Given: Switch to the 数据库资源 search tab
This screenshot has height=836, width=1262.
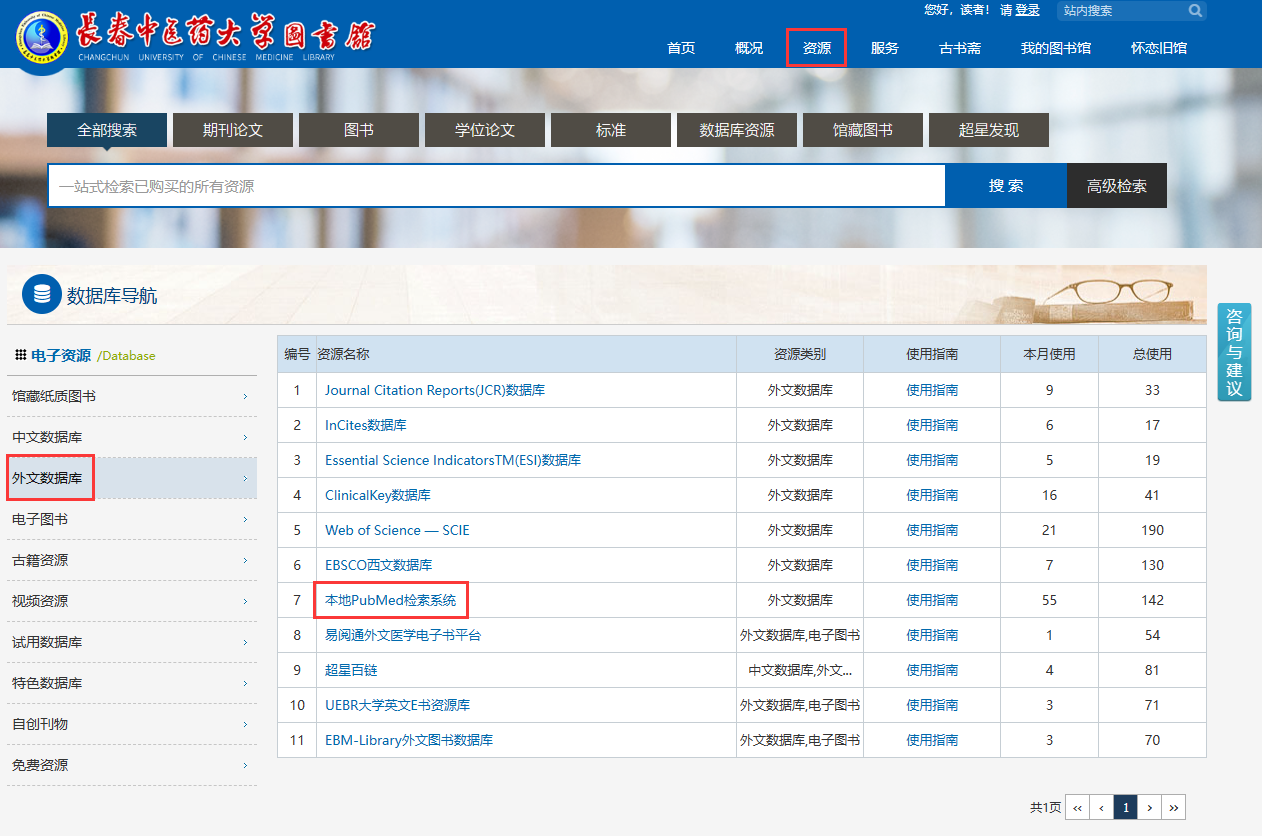Looking at the screenshot, I should click(737, 130).
